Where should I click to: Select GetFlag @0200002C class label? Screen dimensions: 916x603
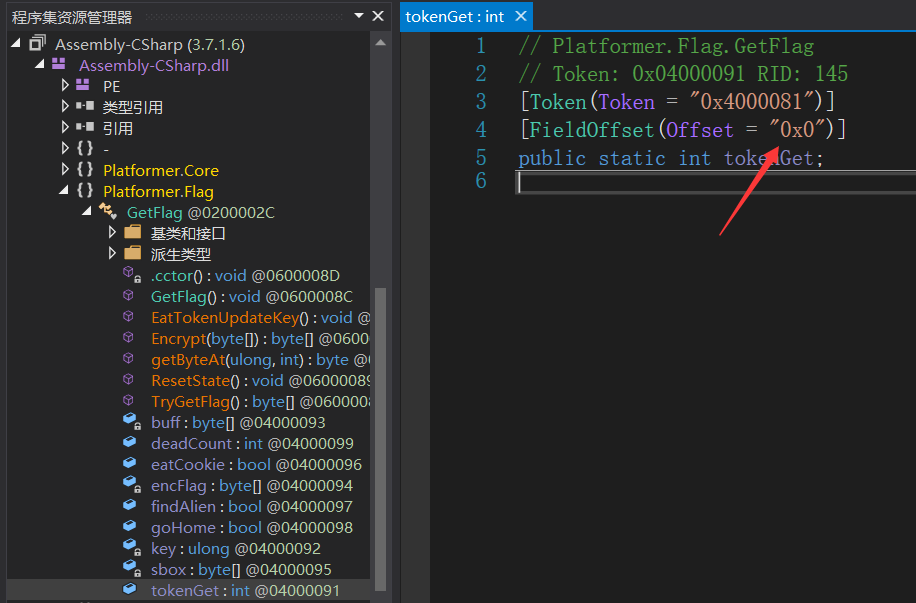pyautogui.click(x=200, y=213)
